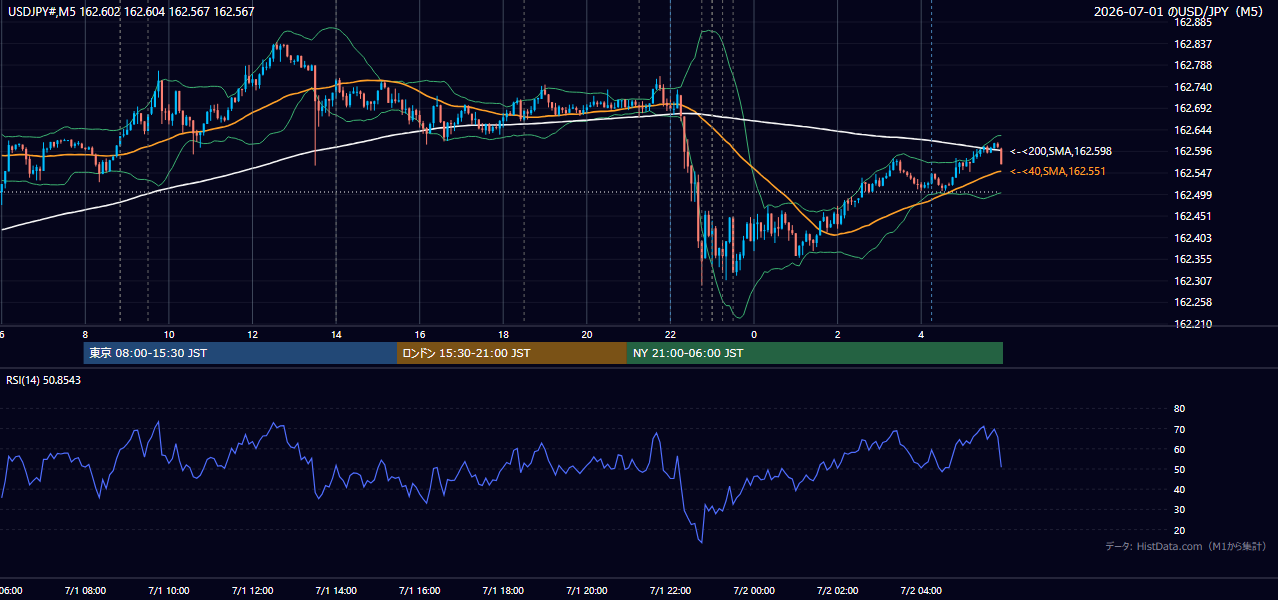Select the NY 21:00-06:00 JST session bar

coord(815,353)
